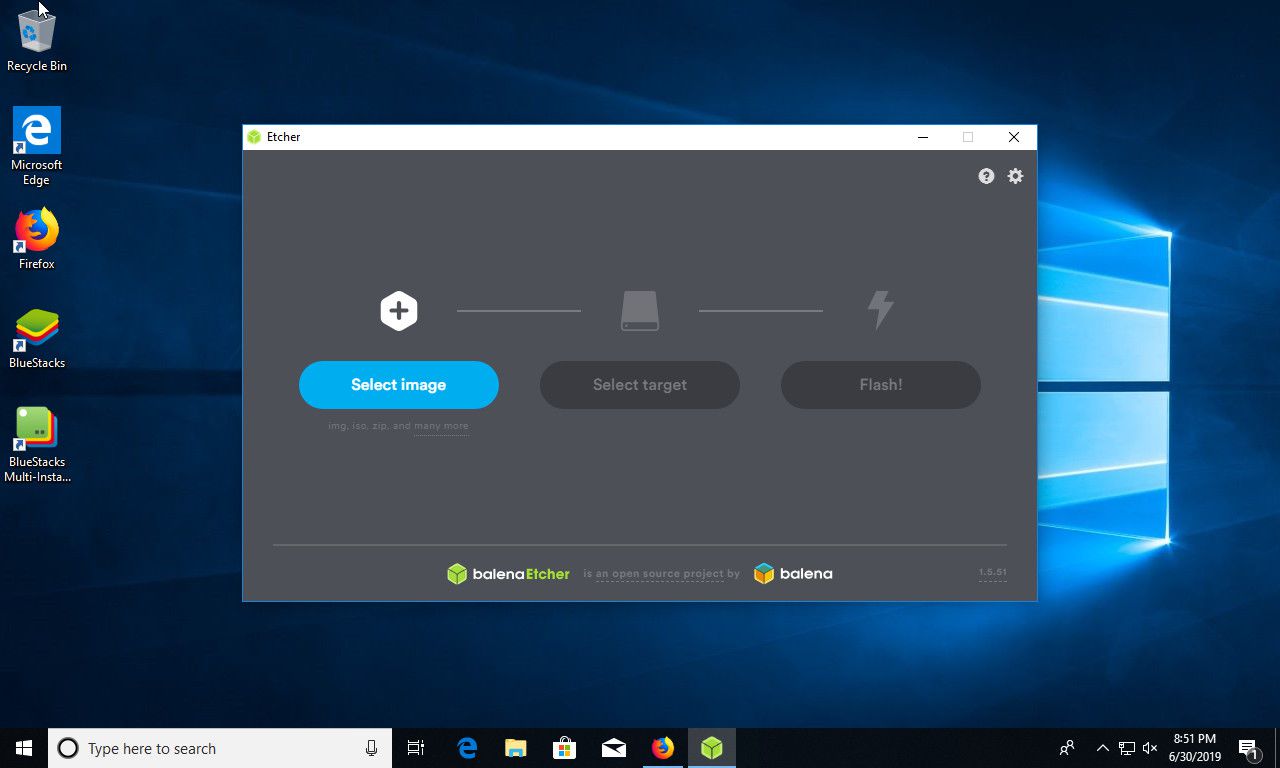Click the plus hexagon image icon

[398, 311]
